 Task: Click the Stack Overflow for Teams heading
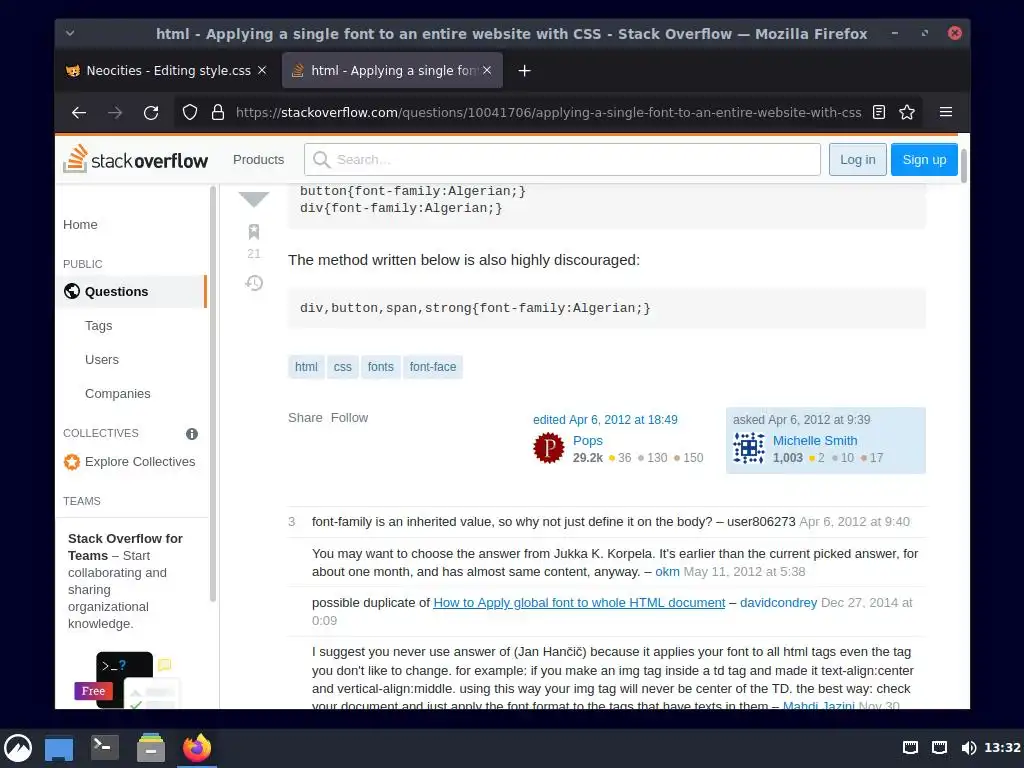coord(125,547)
